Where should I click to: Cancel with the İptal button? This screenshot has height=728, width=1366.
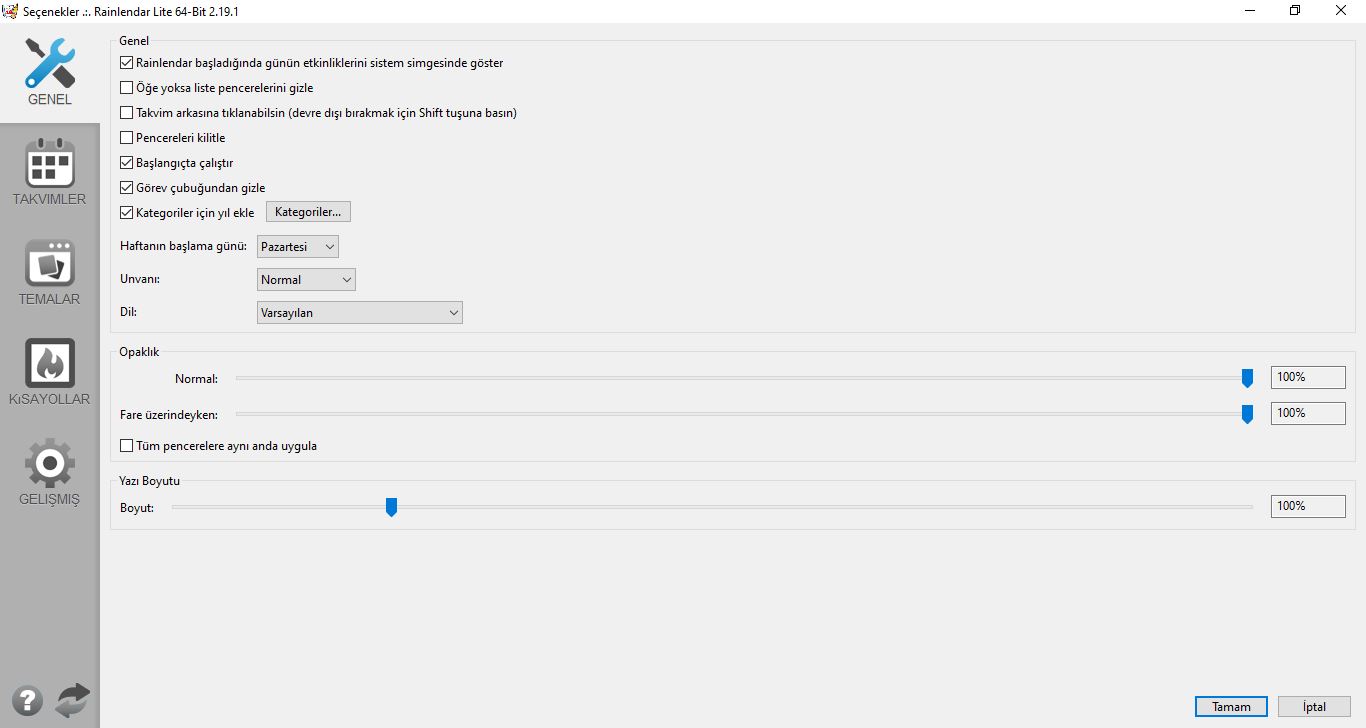(1314, 707)
